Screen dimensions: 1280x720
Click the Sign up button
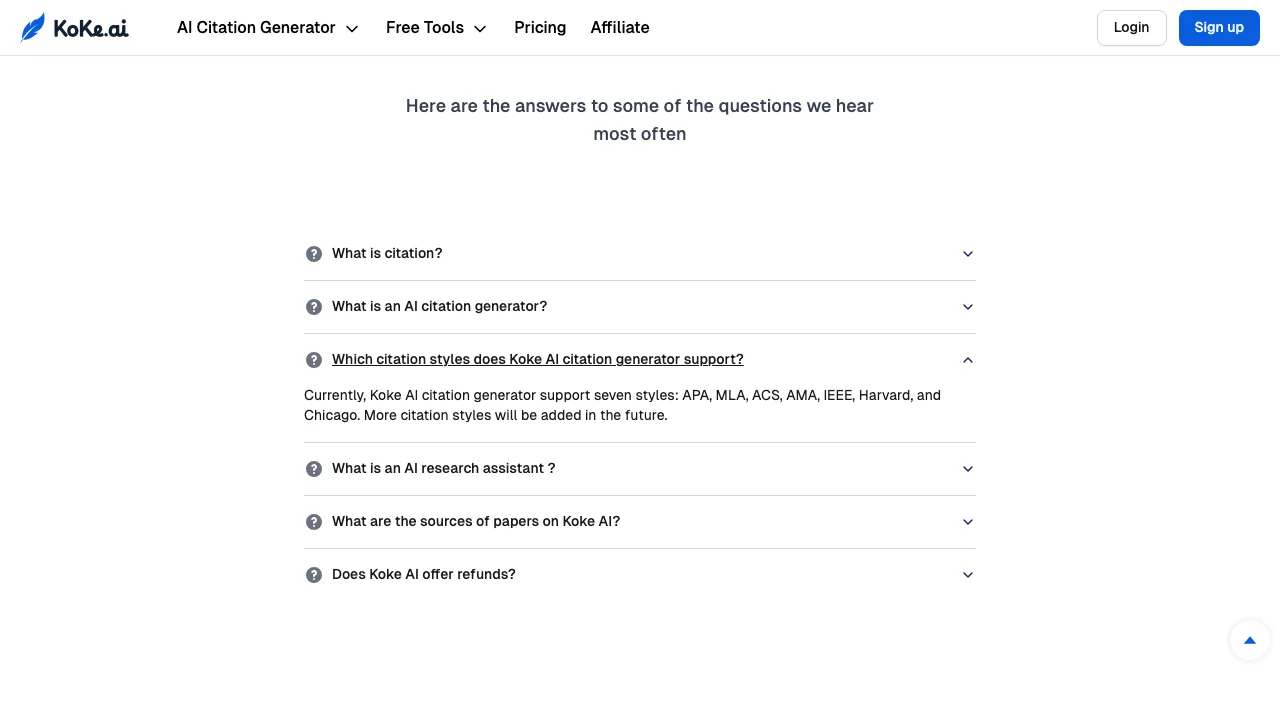[x=1219, y=28]
